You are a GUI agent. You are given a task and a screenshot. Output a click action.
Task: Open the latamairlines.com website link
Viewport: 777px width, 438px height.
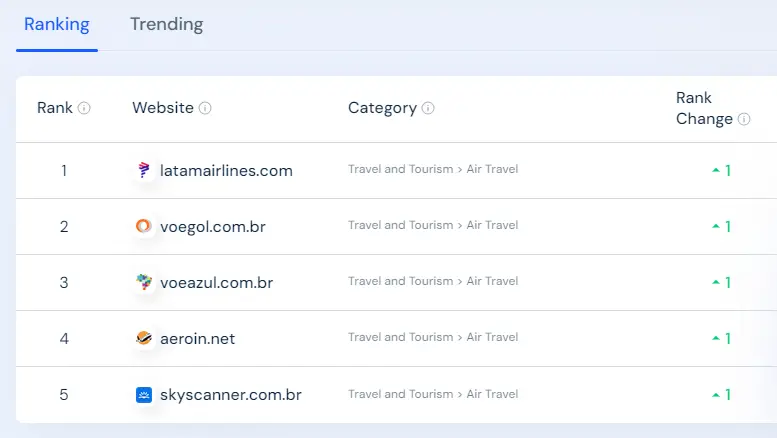pos(226,170)
